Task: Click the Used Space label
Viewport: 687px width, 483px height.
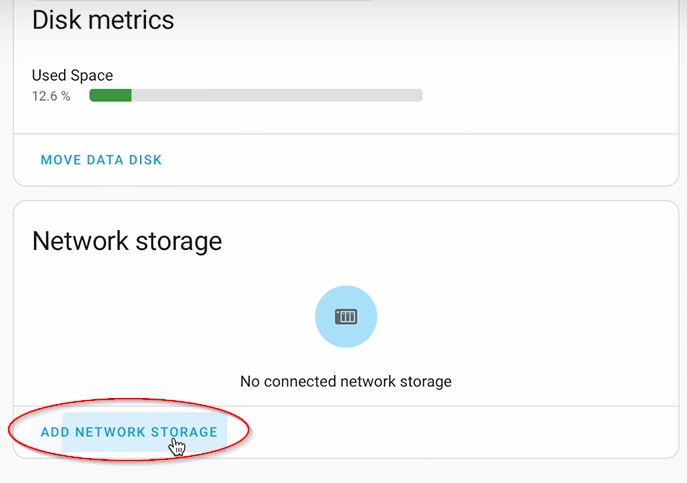Action: [x=72, y=75]
